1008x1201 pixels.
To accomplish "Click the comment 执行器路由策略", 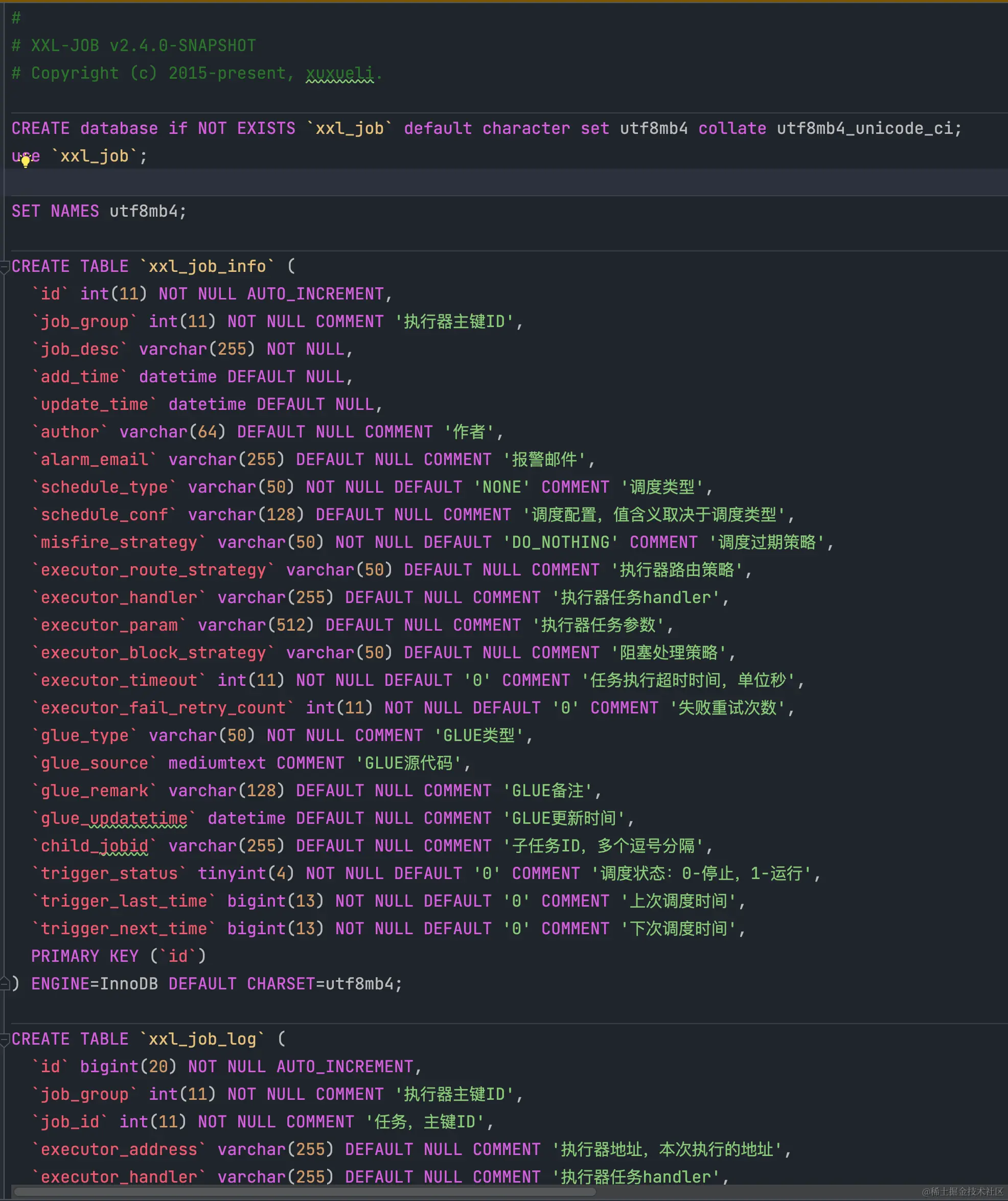I will (x=678, y=570).
